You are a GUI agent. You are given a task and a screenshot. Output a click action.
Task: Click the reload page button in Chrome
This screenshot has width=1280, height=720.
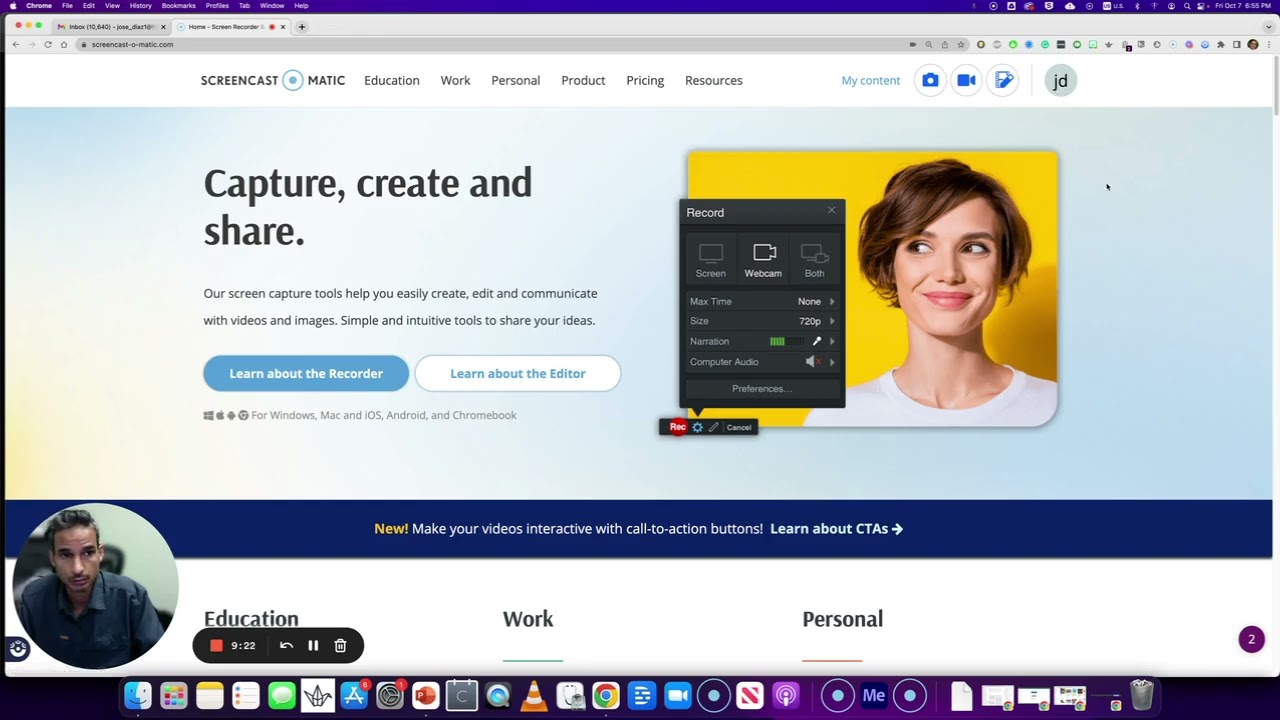[x=47, y=44]
